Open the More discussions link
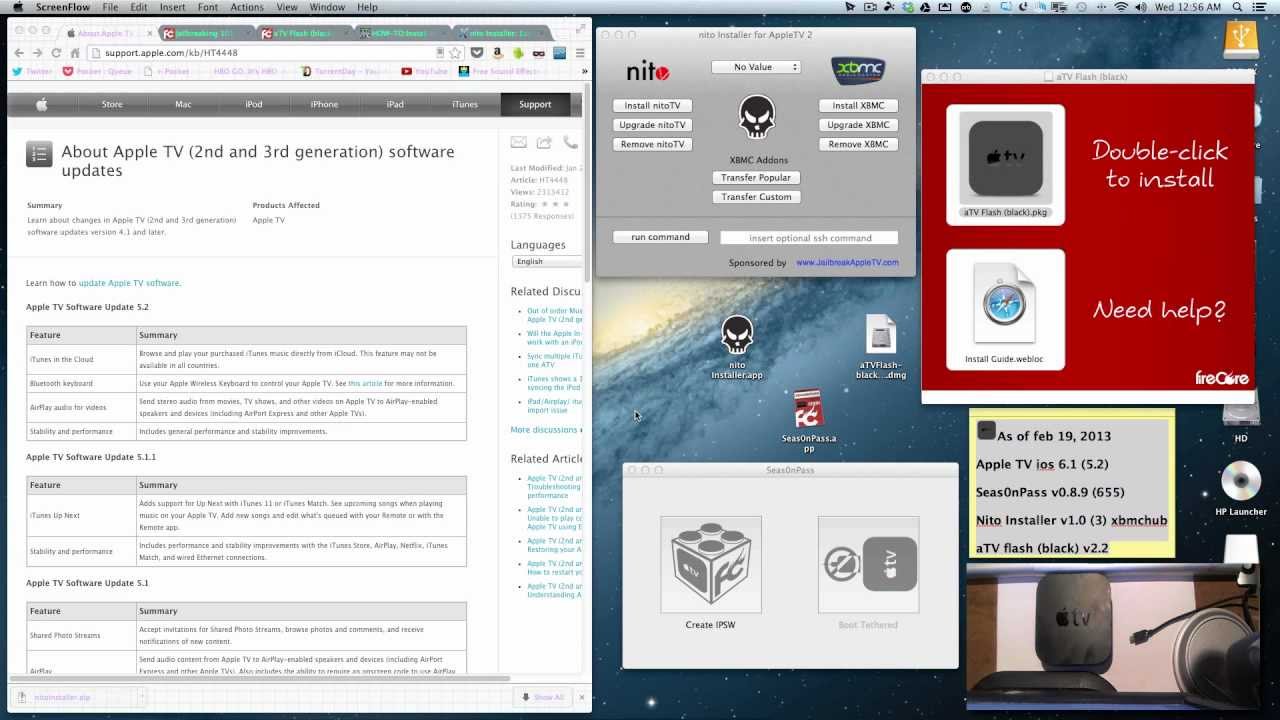 [x=544, y=430]
